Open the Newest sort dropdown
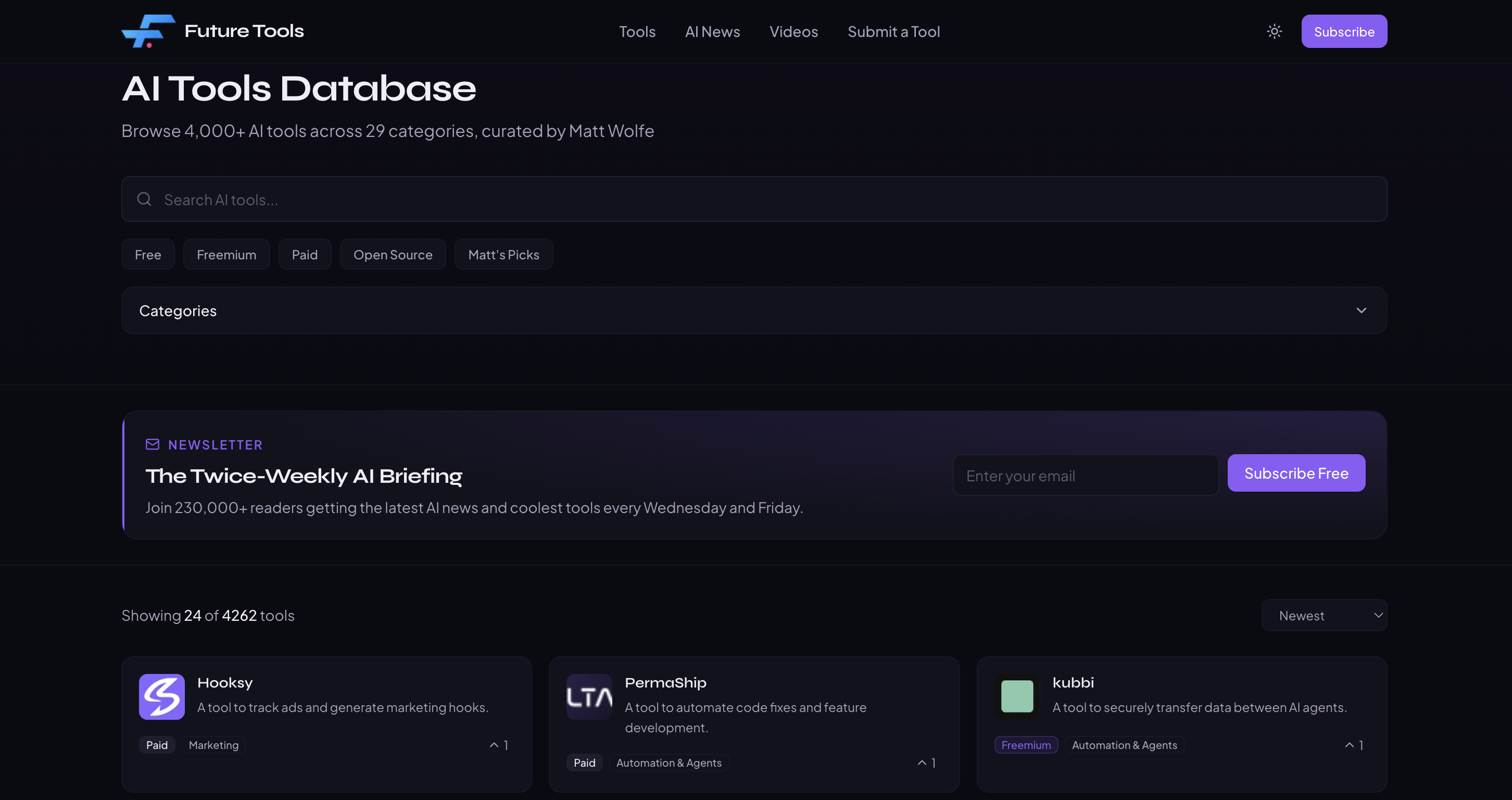 (1324, 615)
